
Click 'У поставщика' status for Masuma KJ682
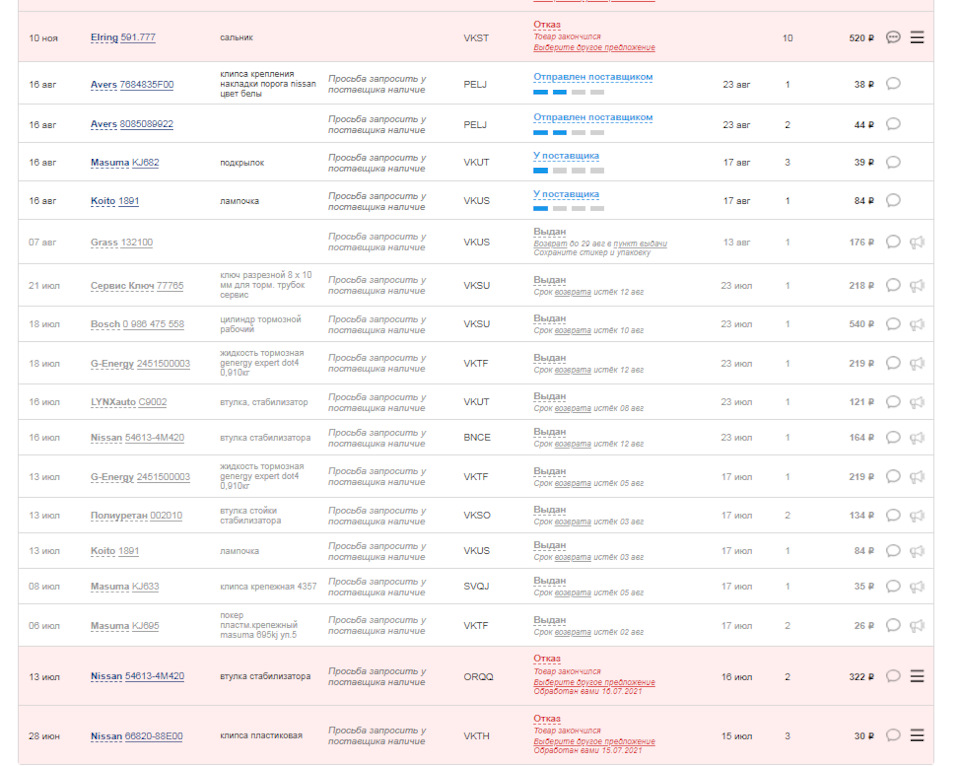coord(566,156)
